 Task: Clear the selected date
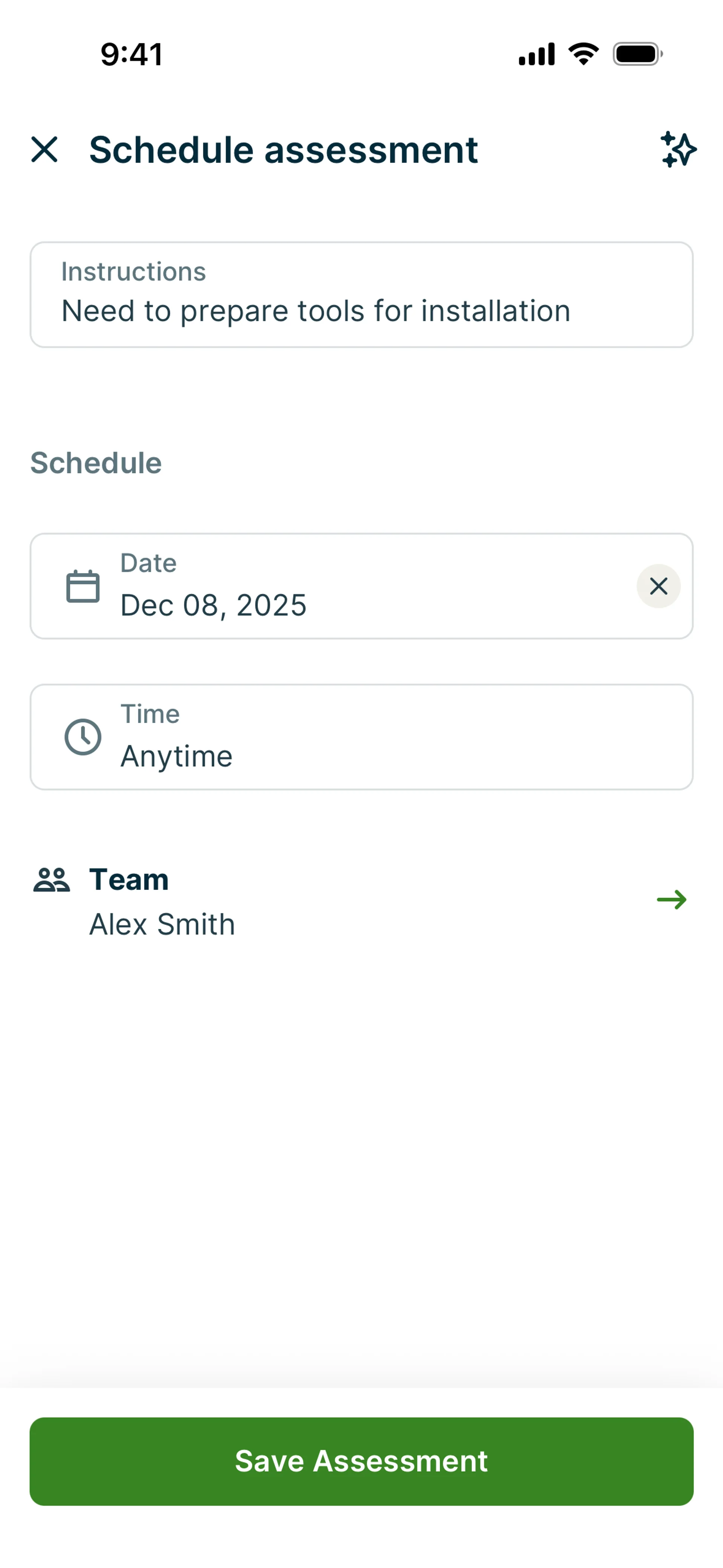point(659,586)
